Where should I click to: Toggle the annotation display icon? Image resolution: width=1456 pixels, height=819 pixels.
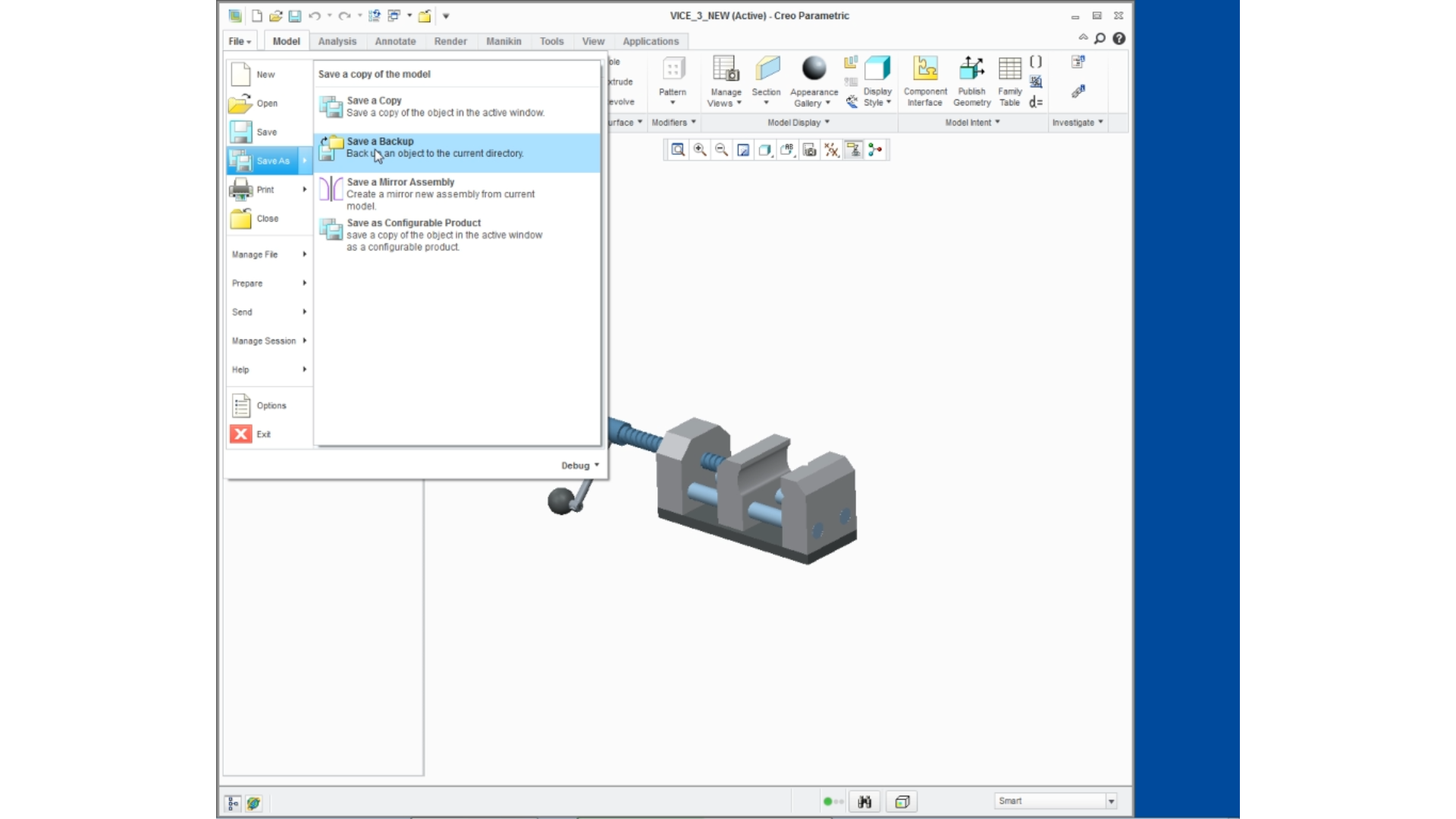click(x=854, y=150)
